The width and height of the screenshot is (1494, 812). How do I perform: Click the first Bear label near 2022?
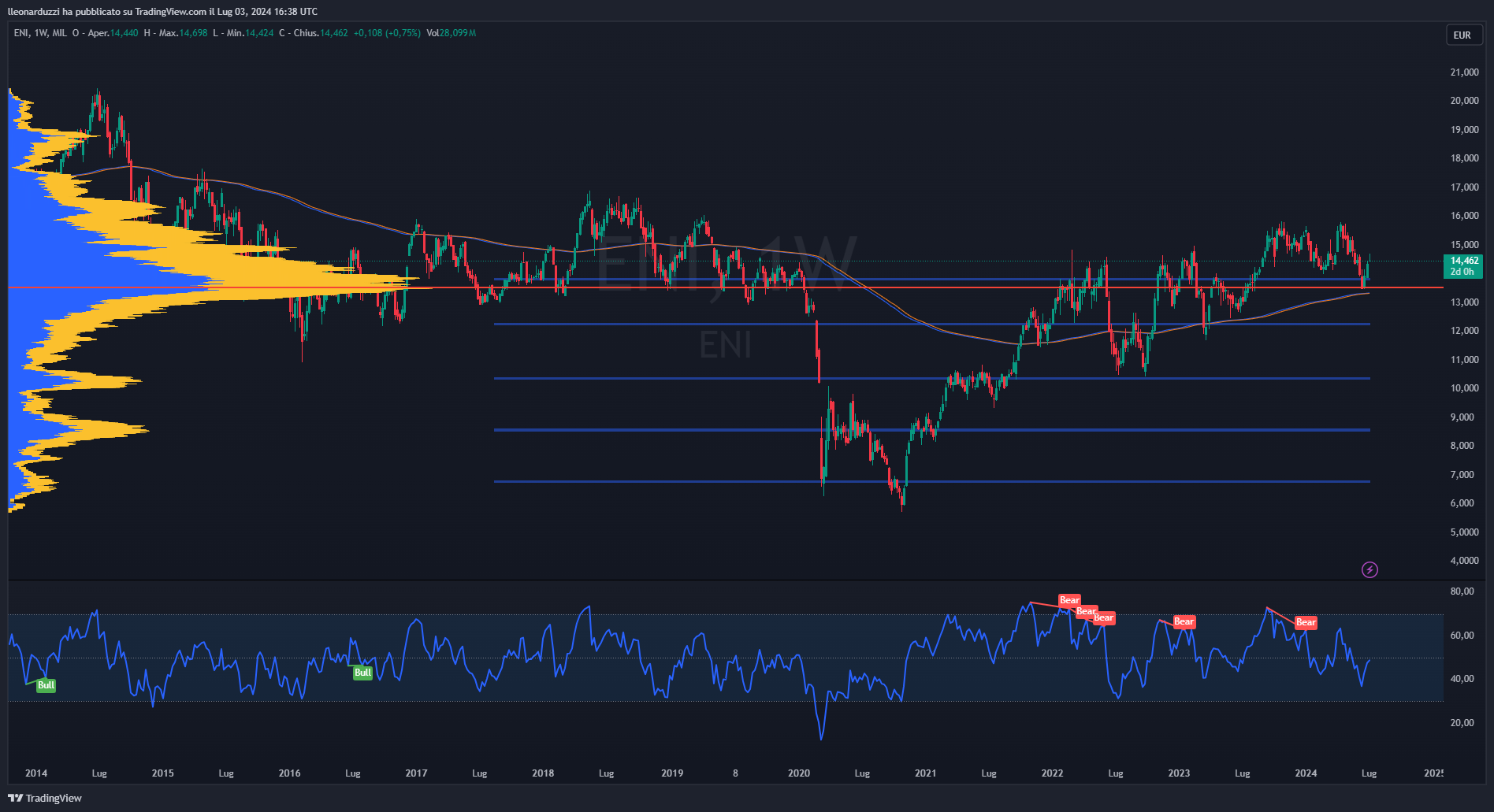[1069, 600]
